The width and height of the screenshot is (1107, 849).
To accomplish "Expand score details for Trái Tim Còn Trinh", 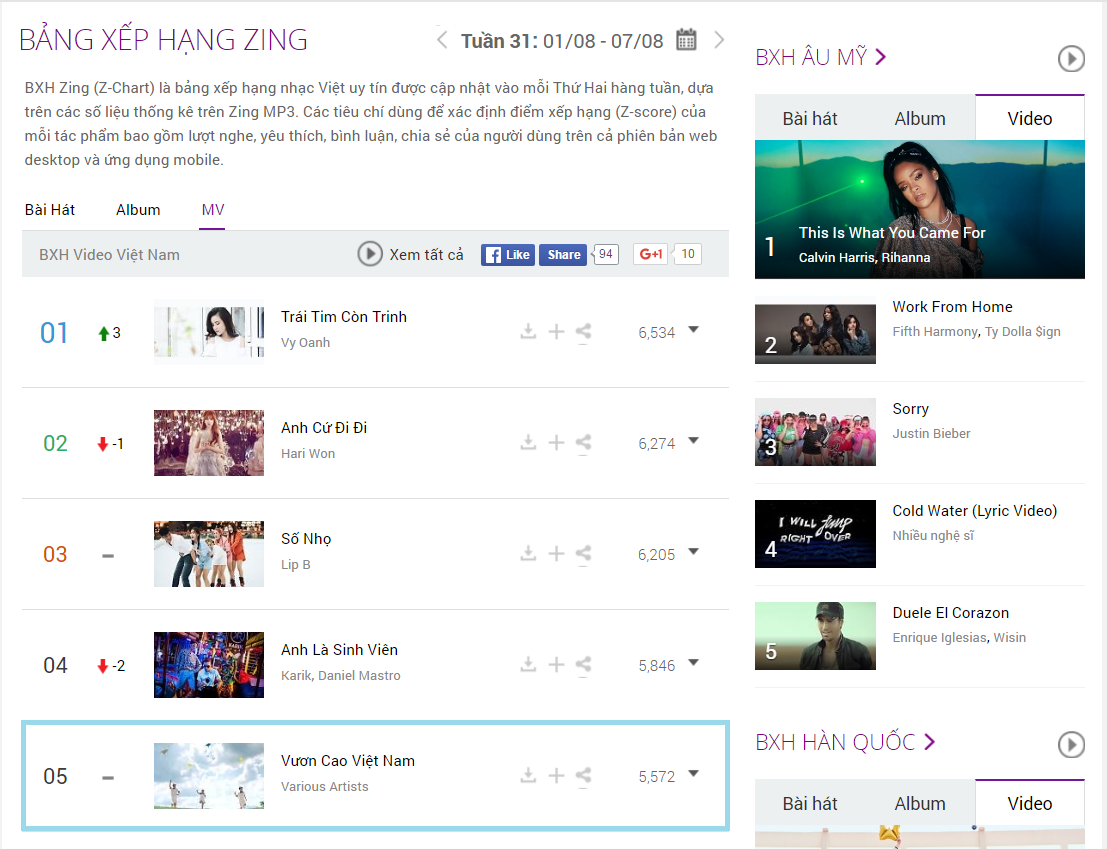I will click(x=693, y=330).
